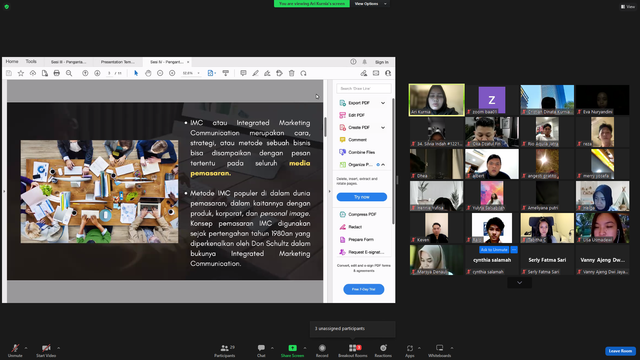Click the View layout button top right
Image resolution: width=640 pixels, height=360 pixels.
pyautogui.click(x=628, y=7)
